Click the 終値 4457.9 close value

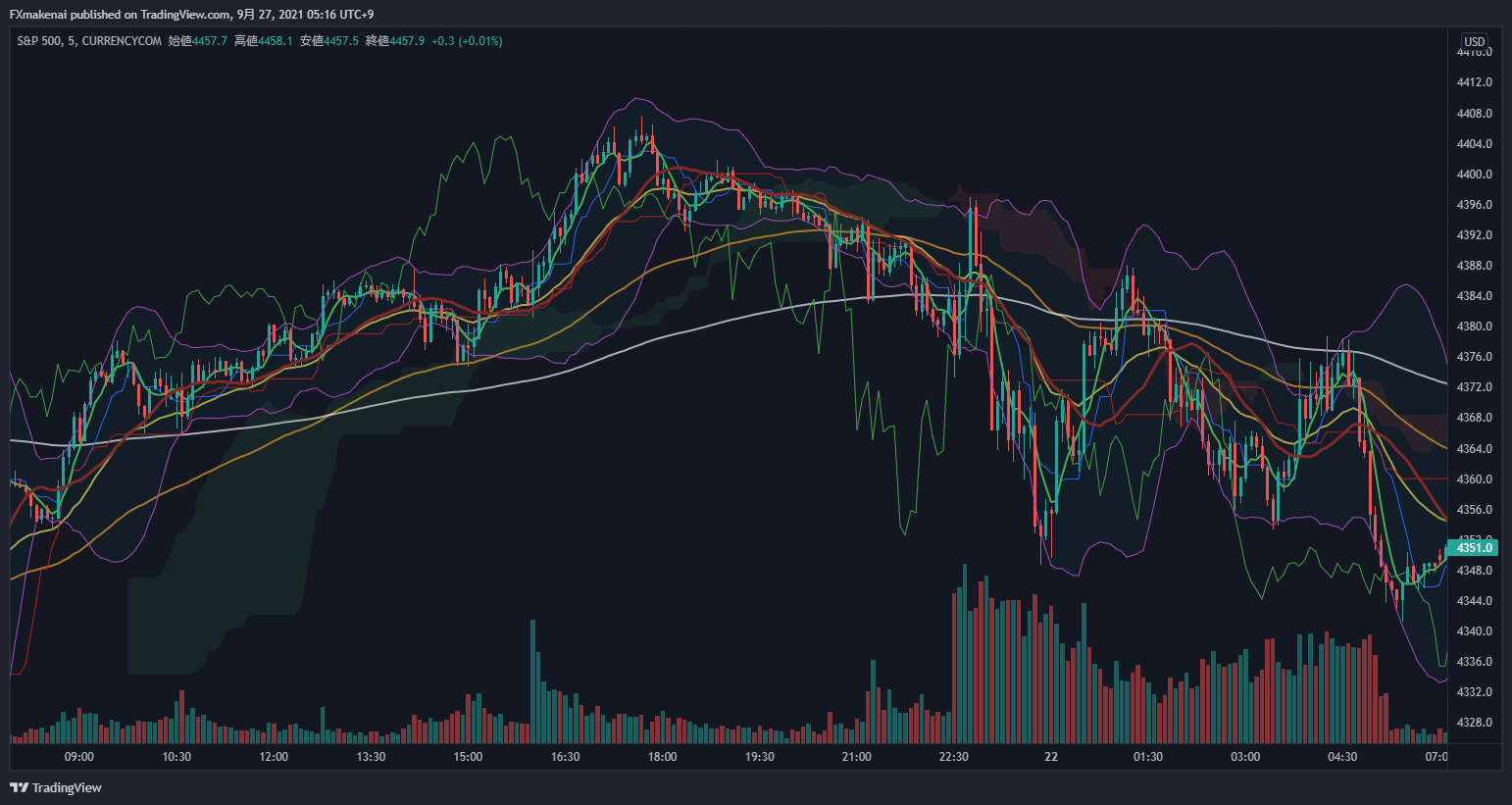395,41
